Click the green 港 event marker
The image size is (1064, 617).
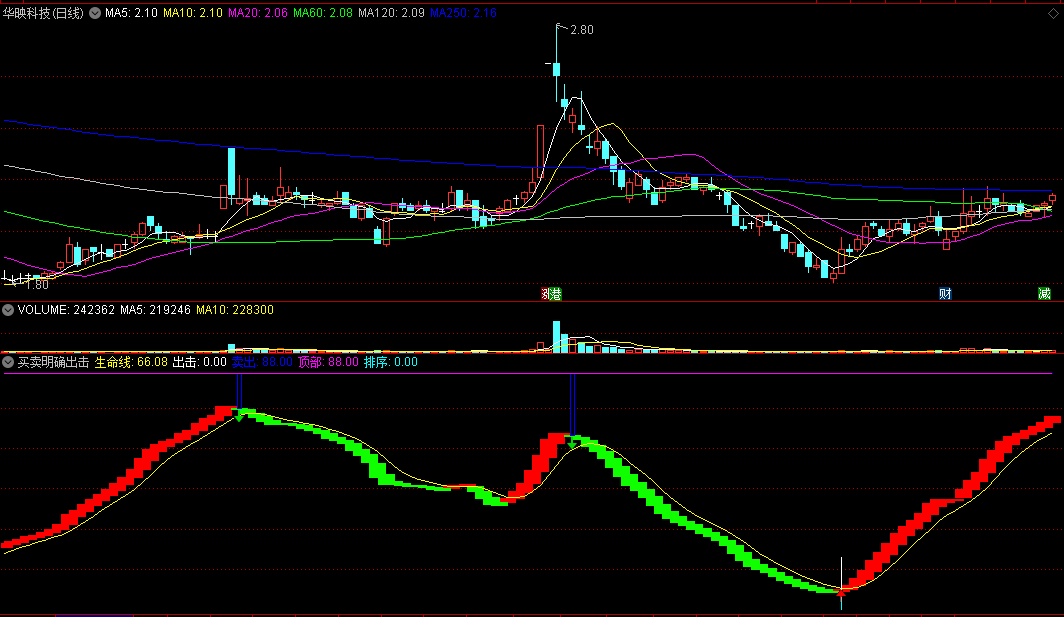[x=556, y=294]
